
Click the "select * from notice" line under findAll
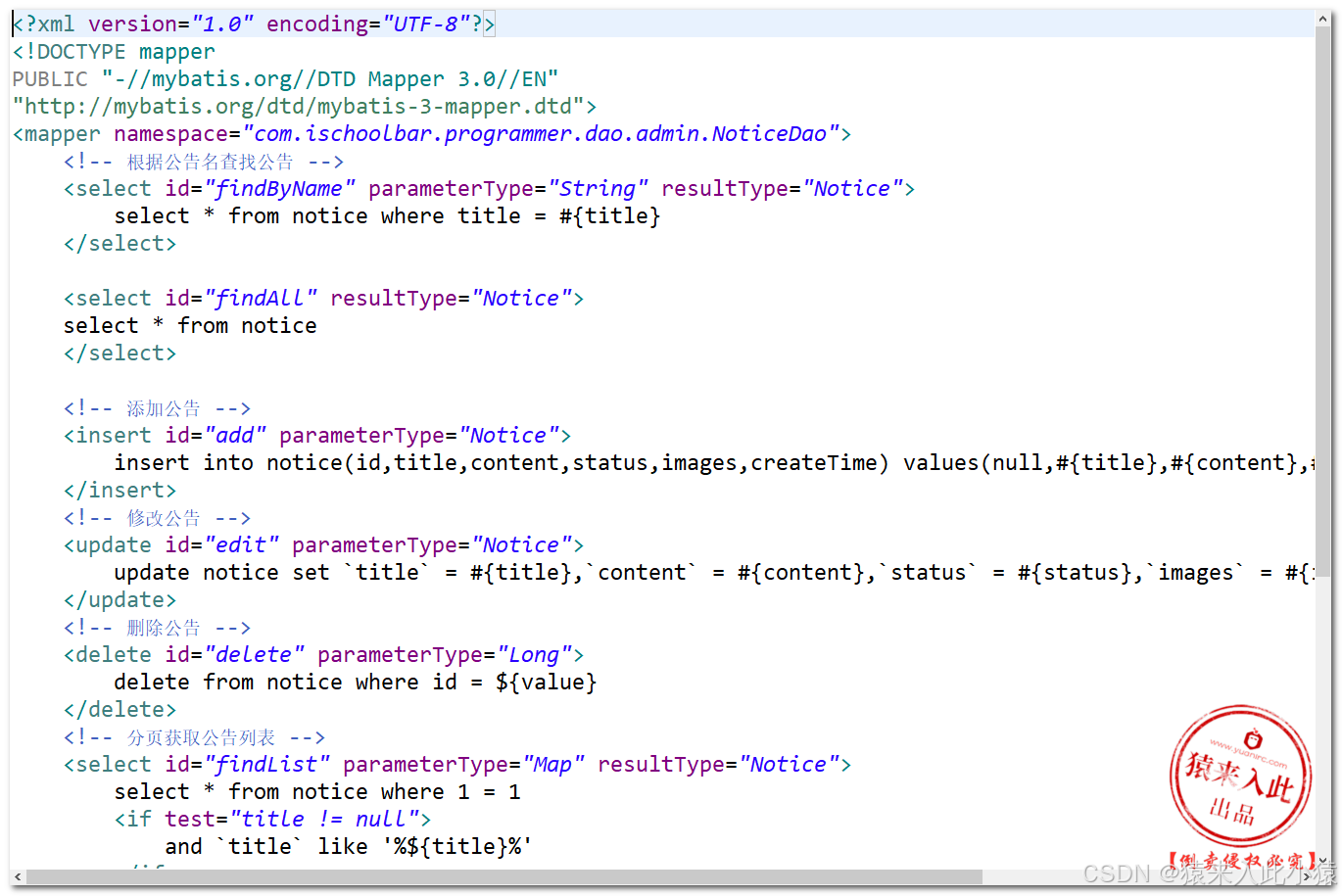190,325
